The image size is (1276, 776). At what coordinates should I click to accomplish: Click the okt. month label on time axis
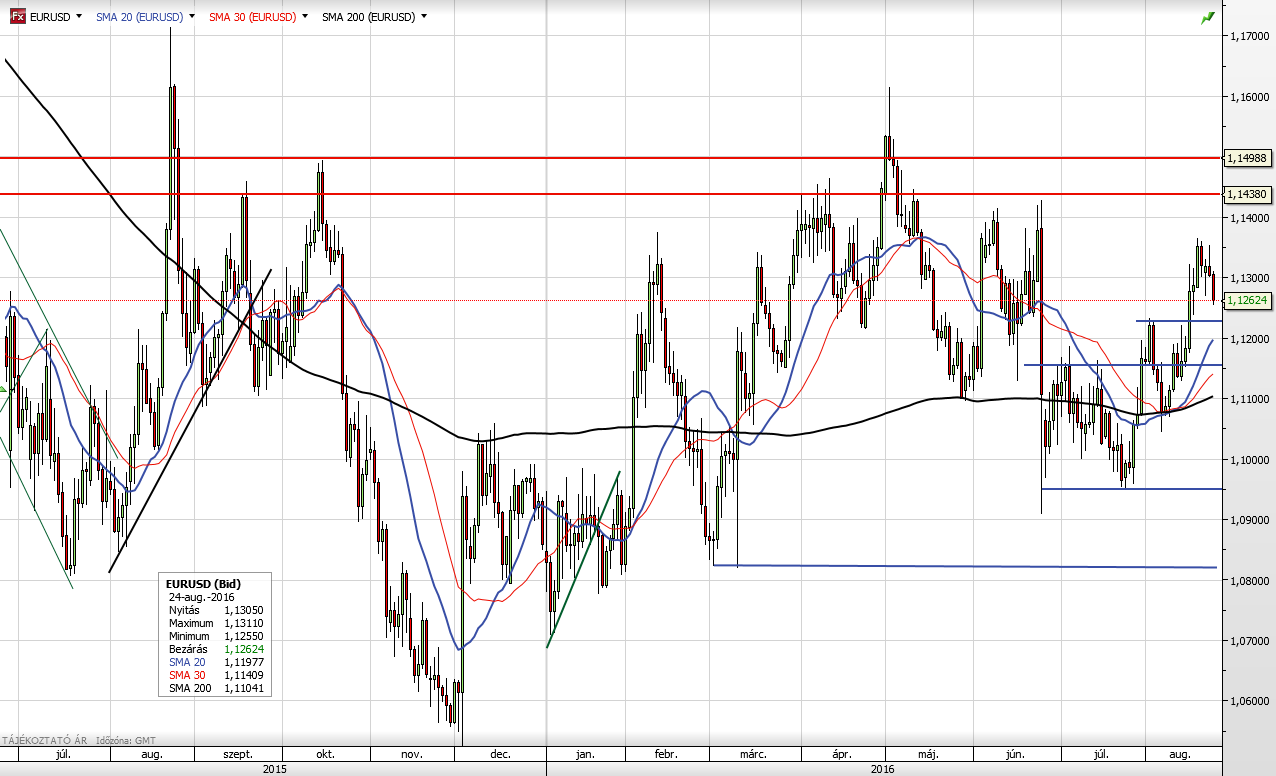[325, 755]
